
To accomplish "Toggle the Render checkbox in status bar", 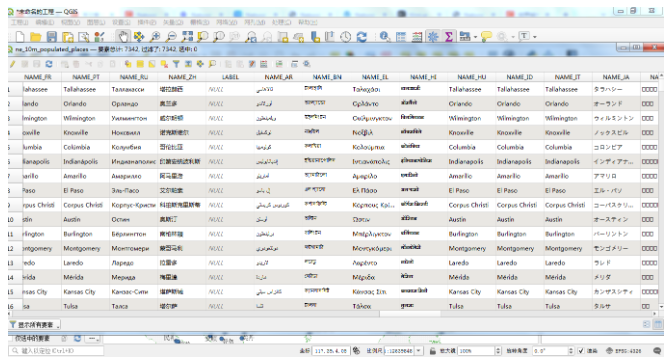I will pos(581,351).
